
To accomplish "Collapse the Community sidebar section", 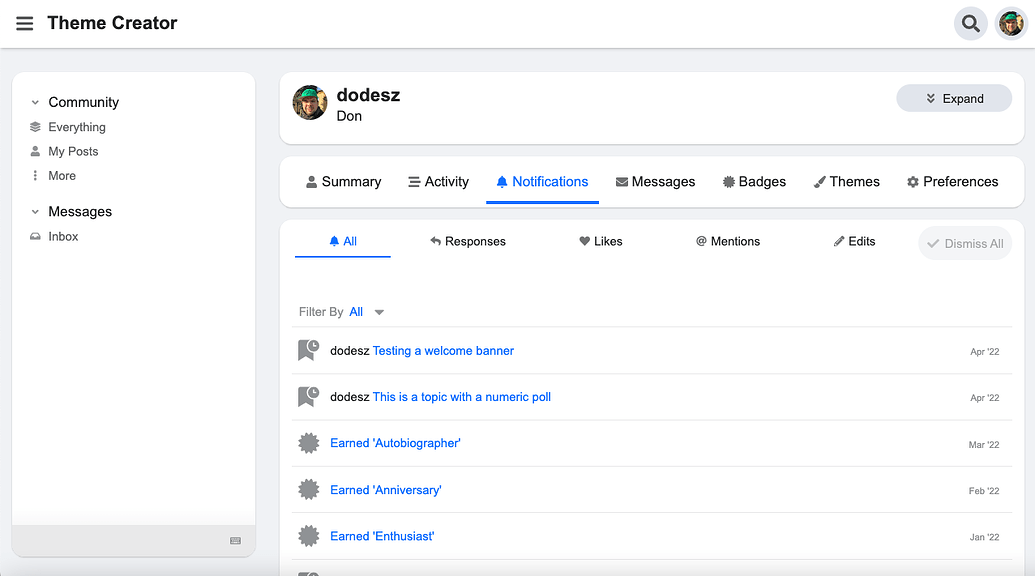I will coord(36,102).
